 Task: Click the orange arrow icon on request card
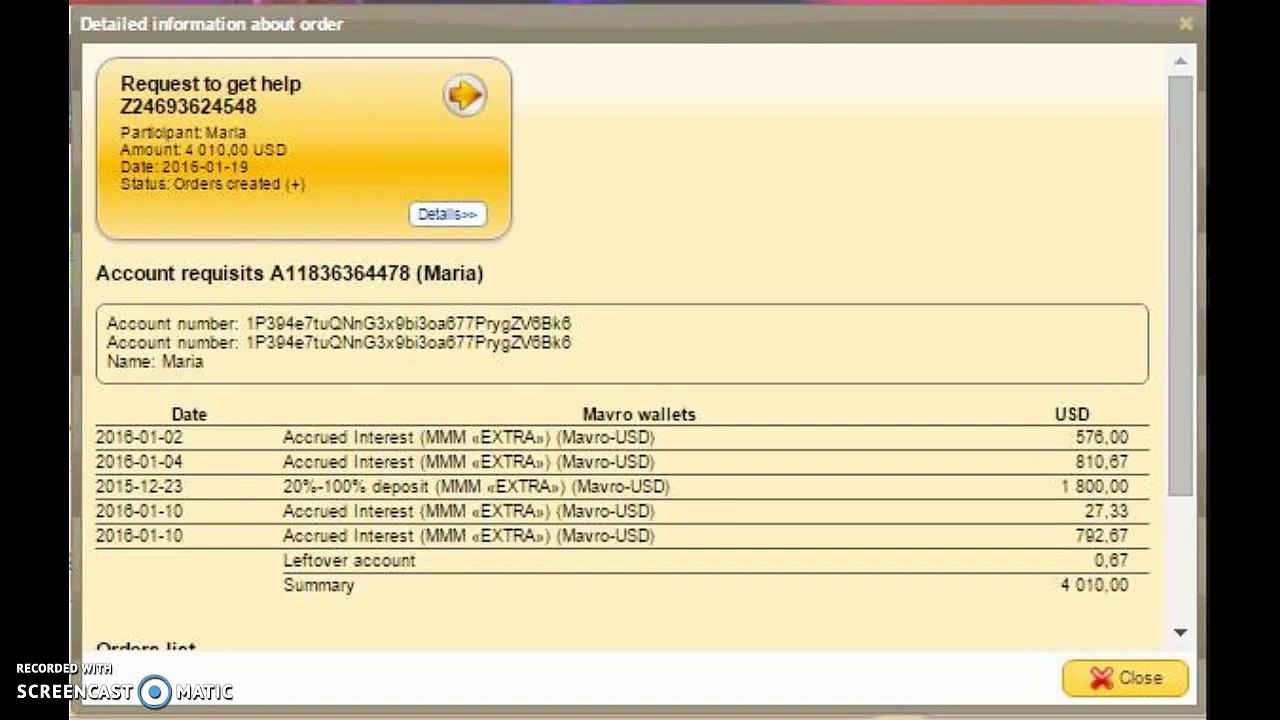[x=464, y=95]
